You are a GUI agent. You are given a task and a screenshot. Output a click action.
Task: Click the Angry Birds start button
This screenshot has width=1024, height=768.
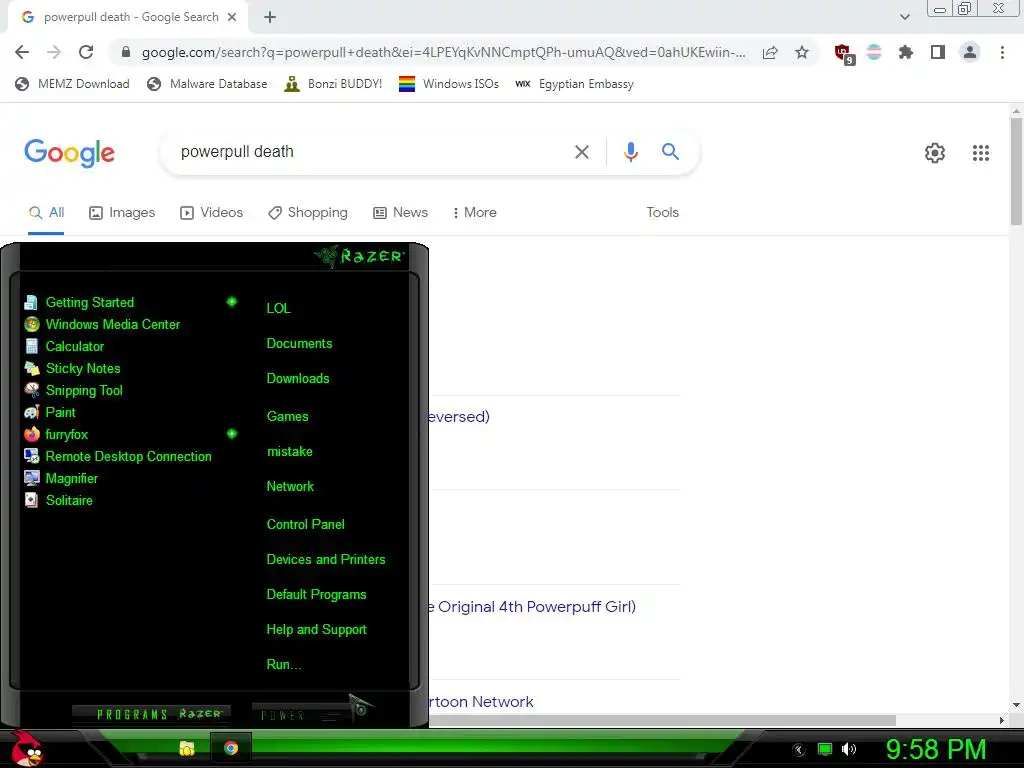click(x=27, y=748)
